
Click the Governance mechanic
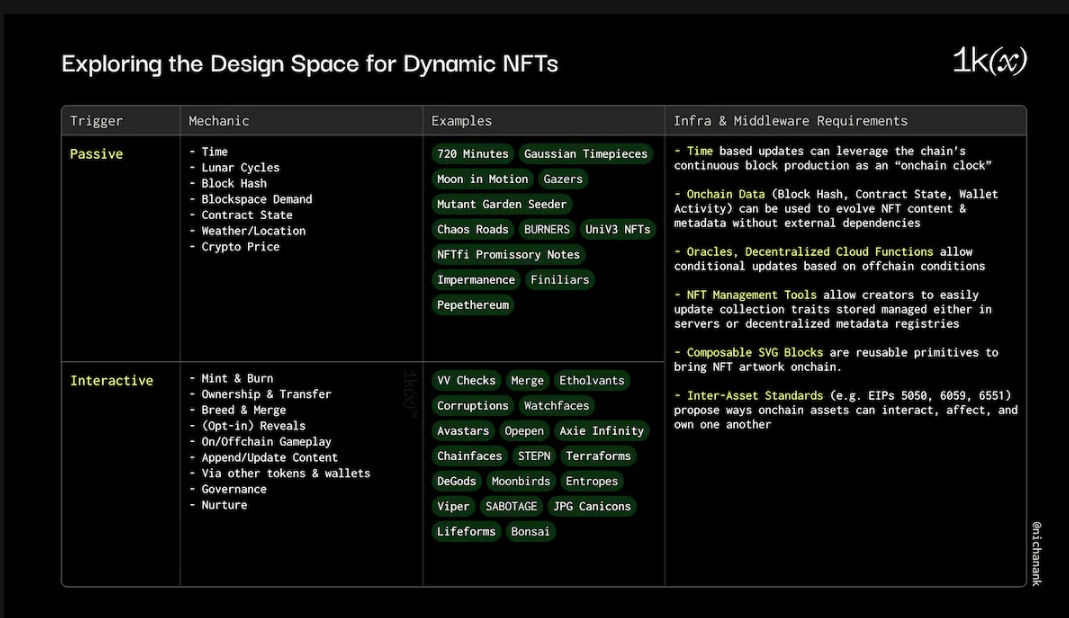click(x=234, y=489)
